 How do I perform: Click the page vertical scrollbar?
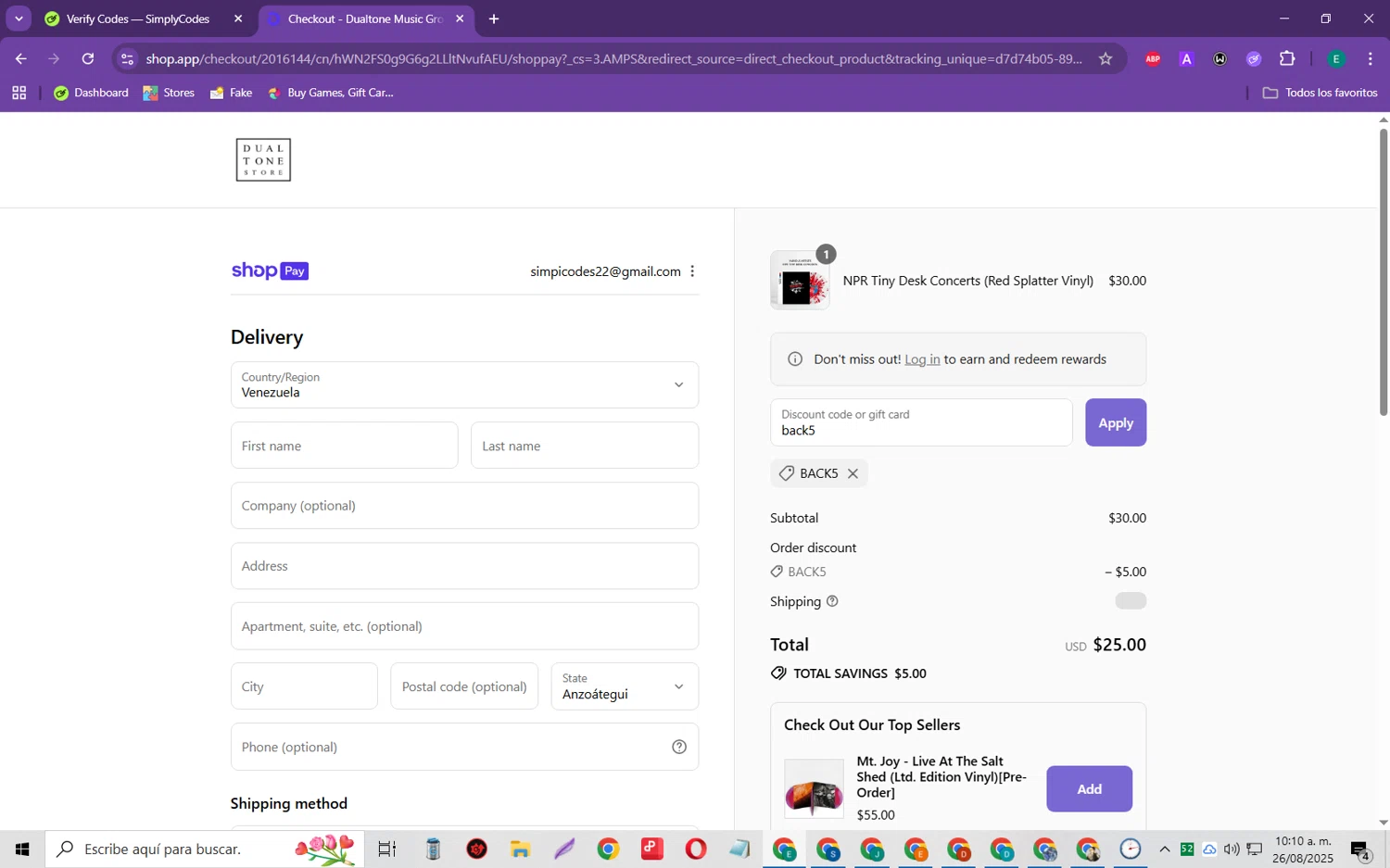coord(1384,272)
